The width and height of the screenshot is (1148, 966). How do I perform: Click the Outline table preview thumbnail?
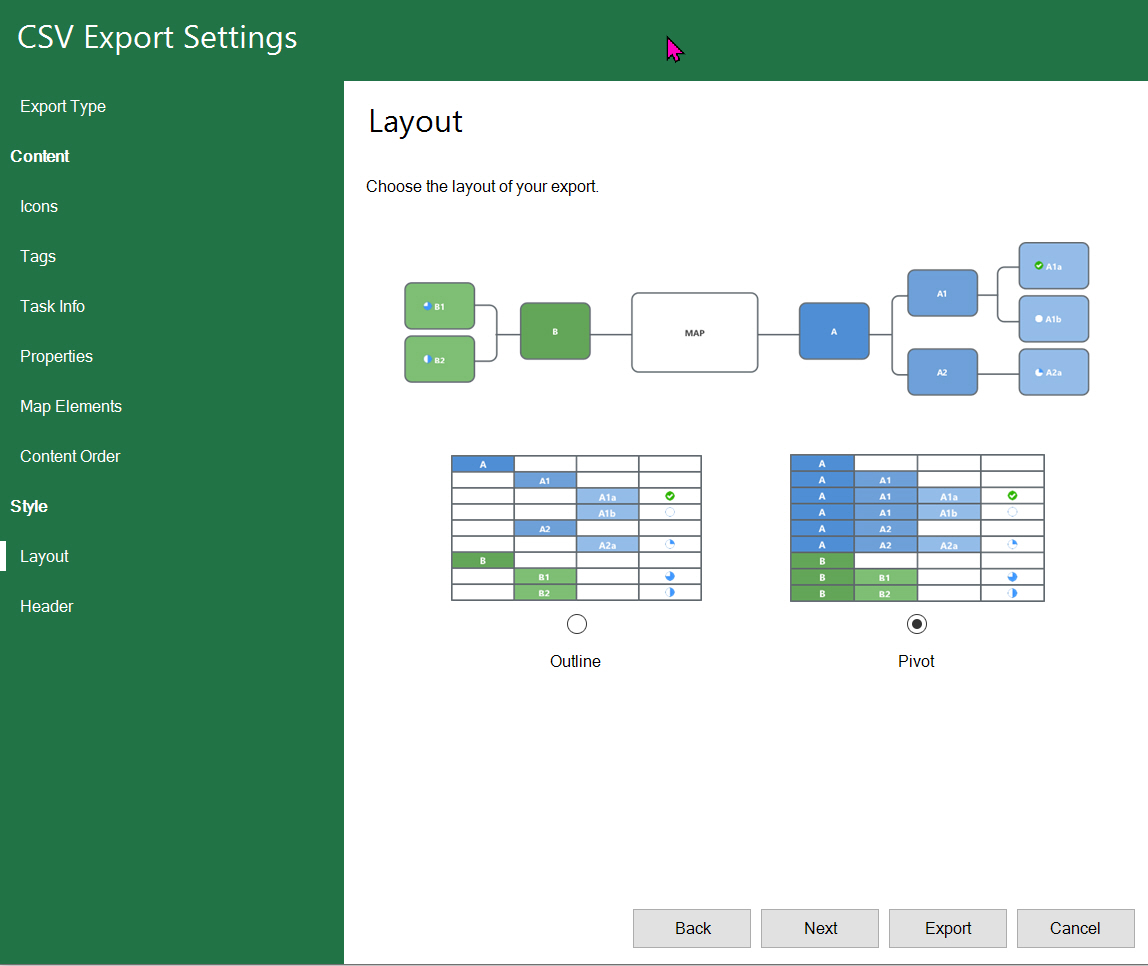point(576,528)
